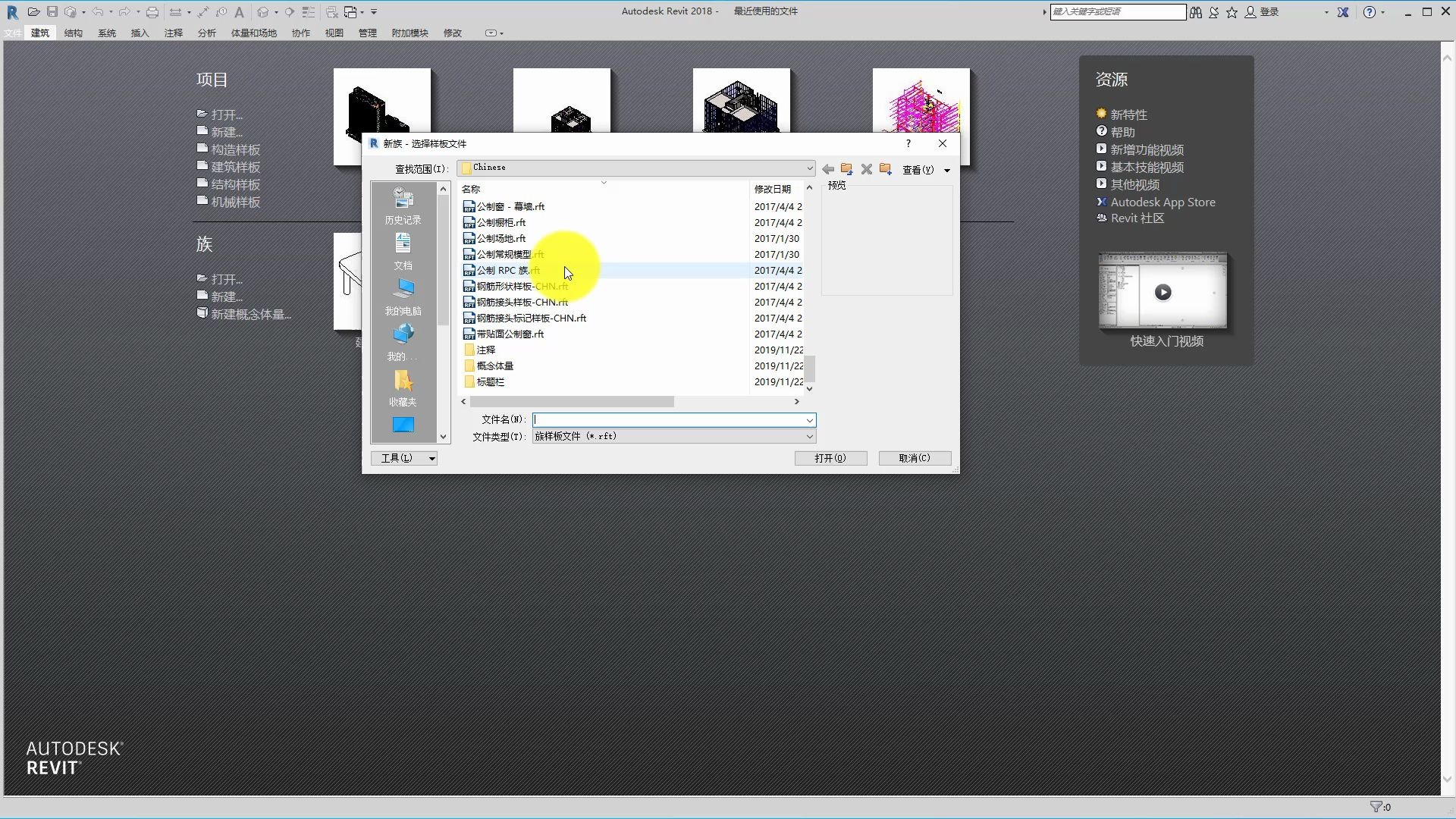The height and width of the screenshot is (819, 1456).
Task: Click the horizontal scrollbar of file list
Action: coord(571,402)
